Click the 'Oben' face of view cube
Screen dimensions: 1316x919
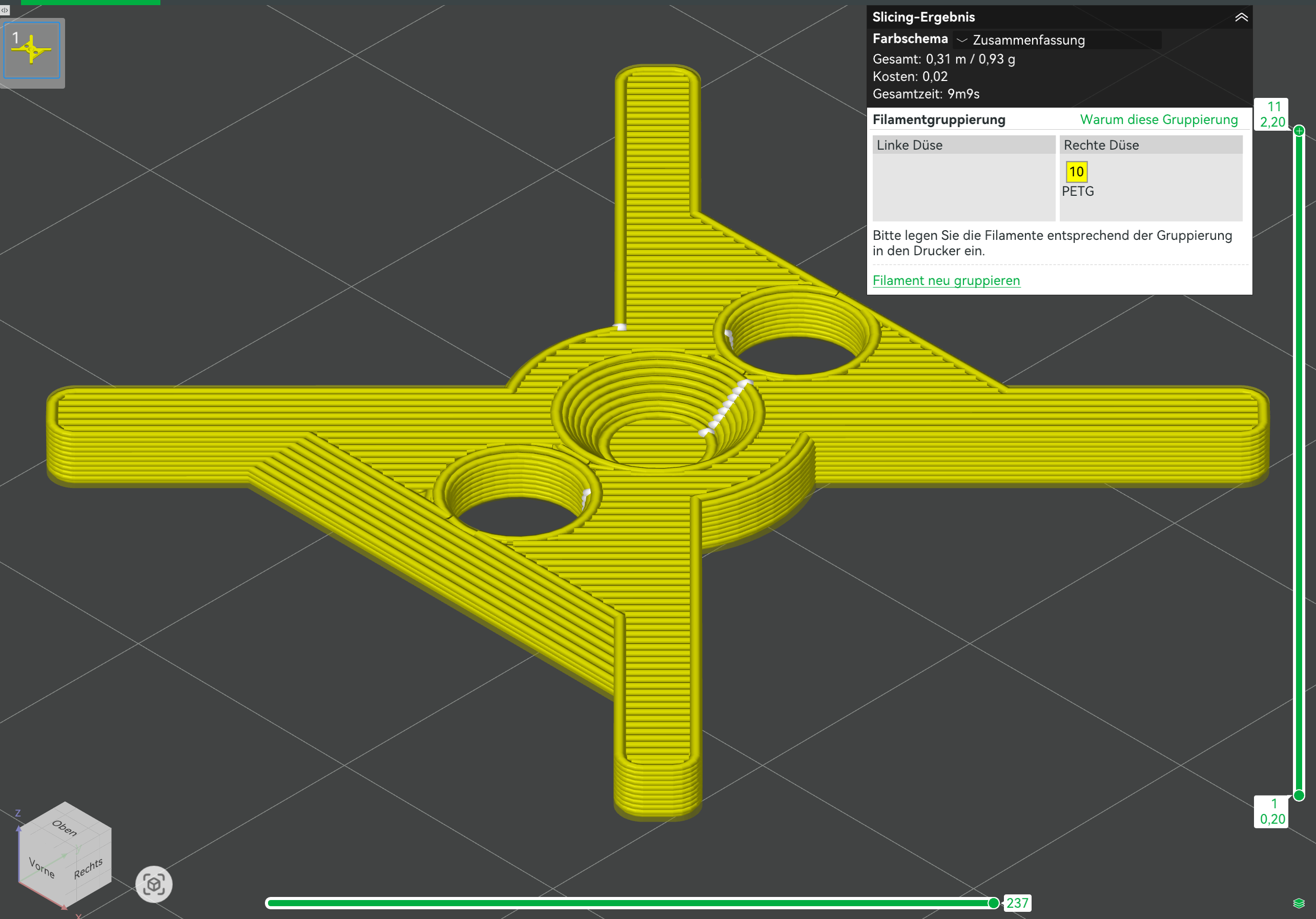[64, 827]
